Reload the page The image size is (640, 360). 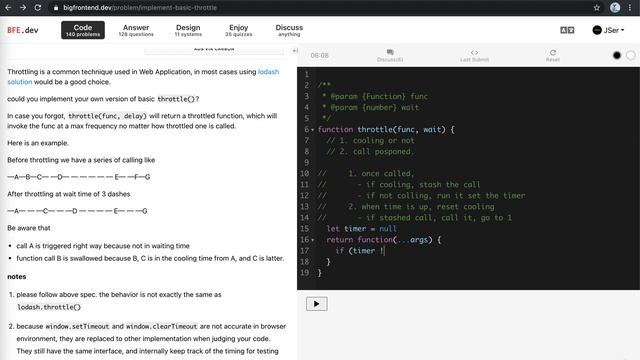38,7
